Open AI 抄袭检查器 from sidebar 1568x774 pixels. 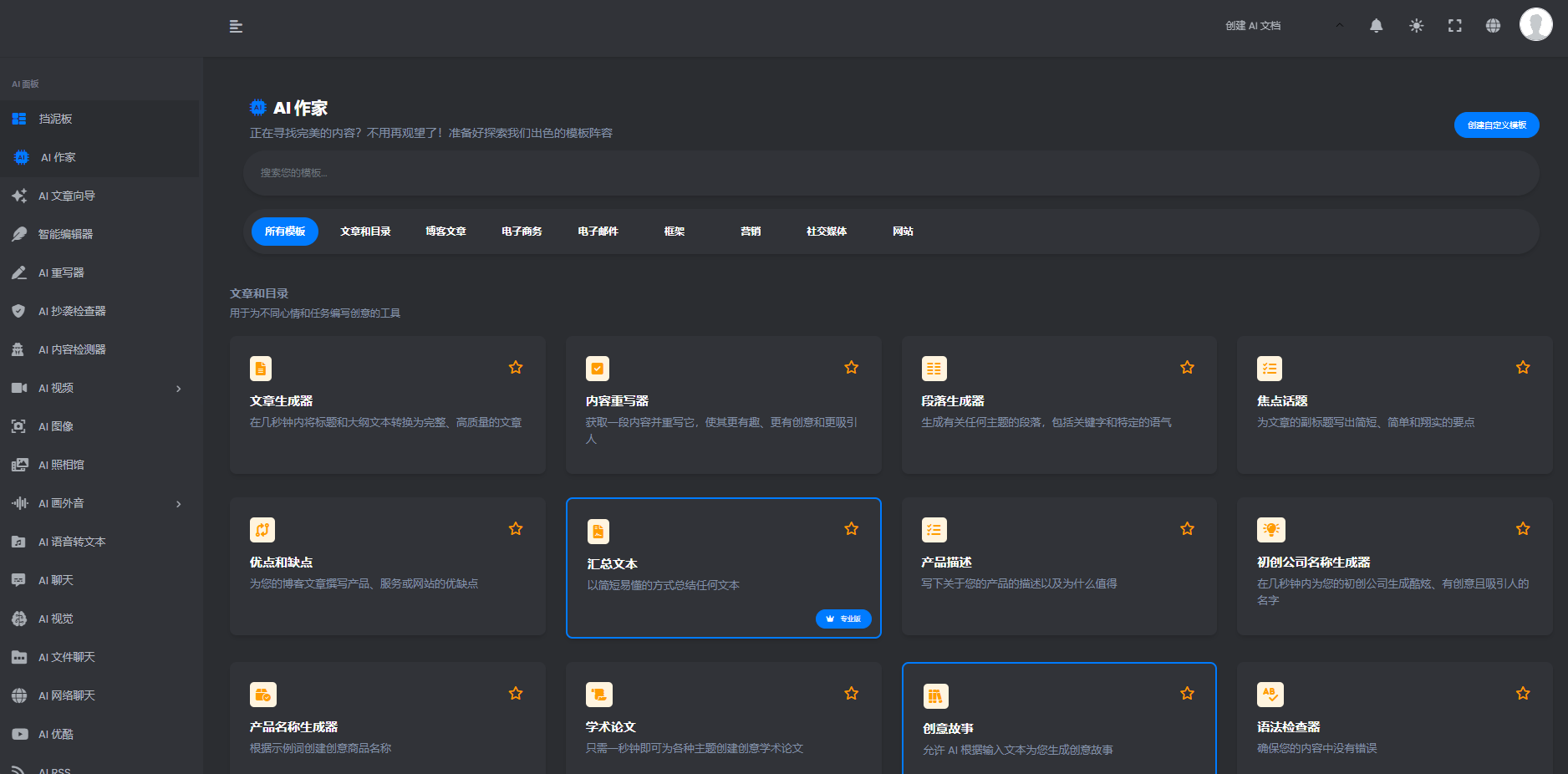[72, 311]
